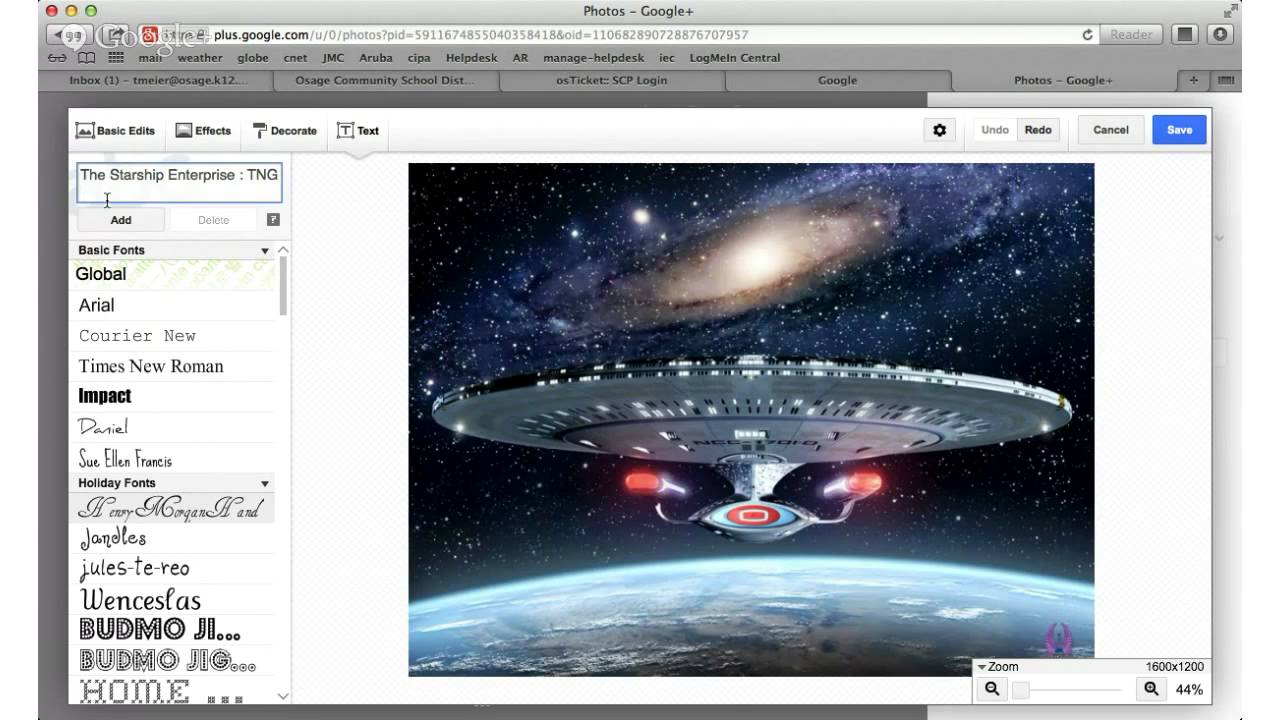
Task: Choose the Arial font
Action: tap(172, 305)
